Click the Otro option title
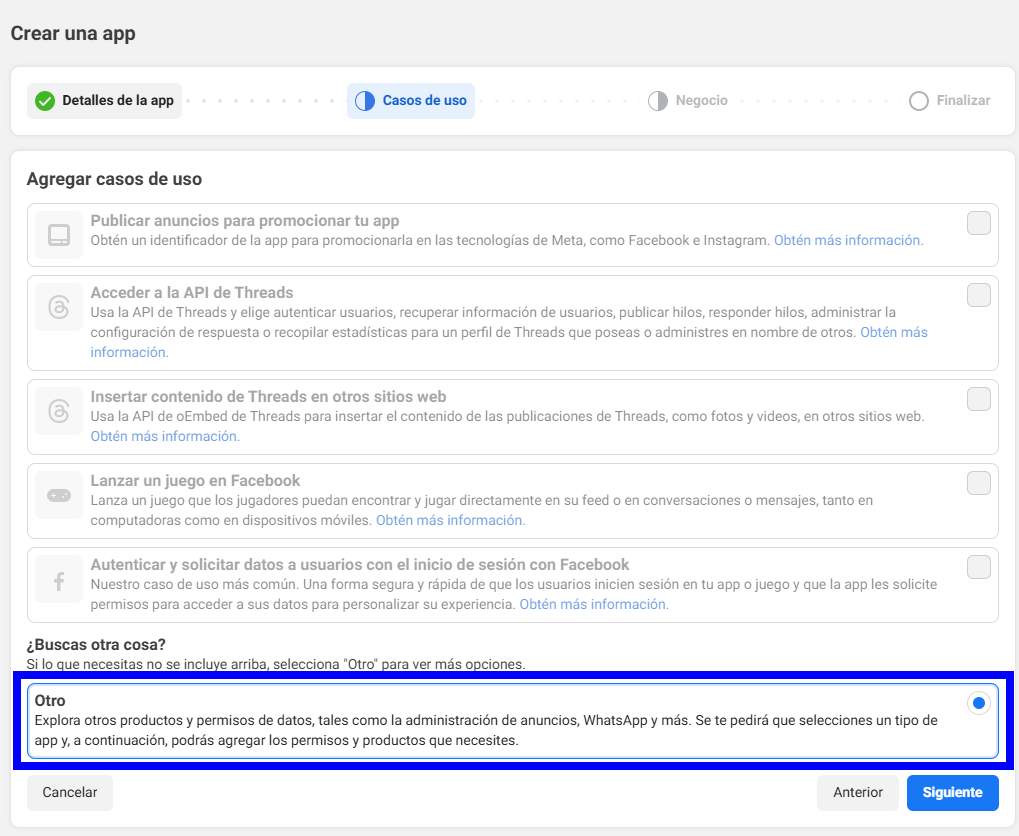 click(x=50, y=701)
